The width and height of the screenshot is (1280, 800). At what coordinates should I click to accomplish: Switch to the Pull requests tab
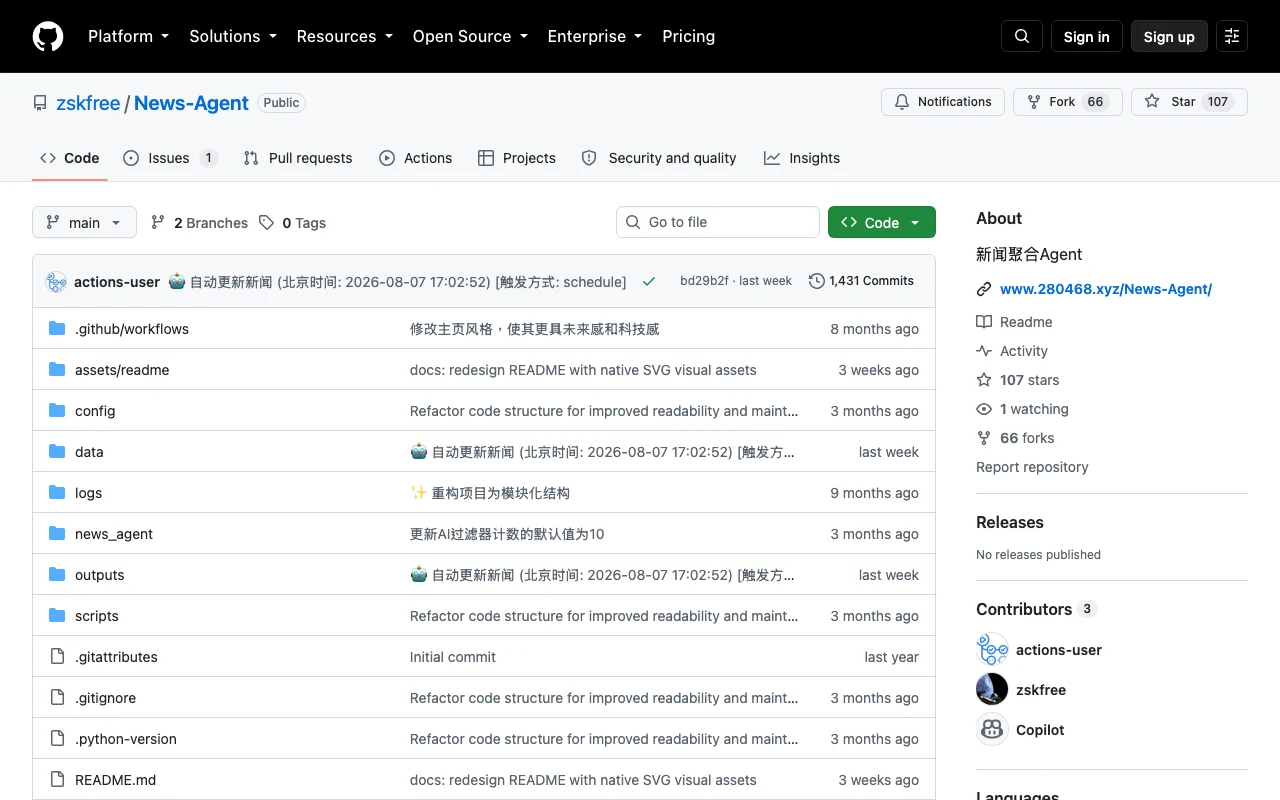(298, 158)
